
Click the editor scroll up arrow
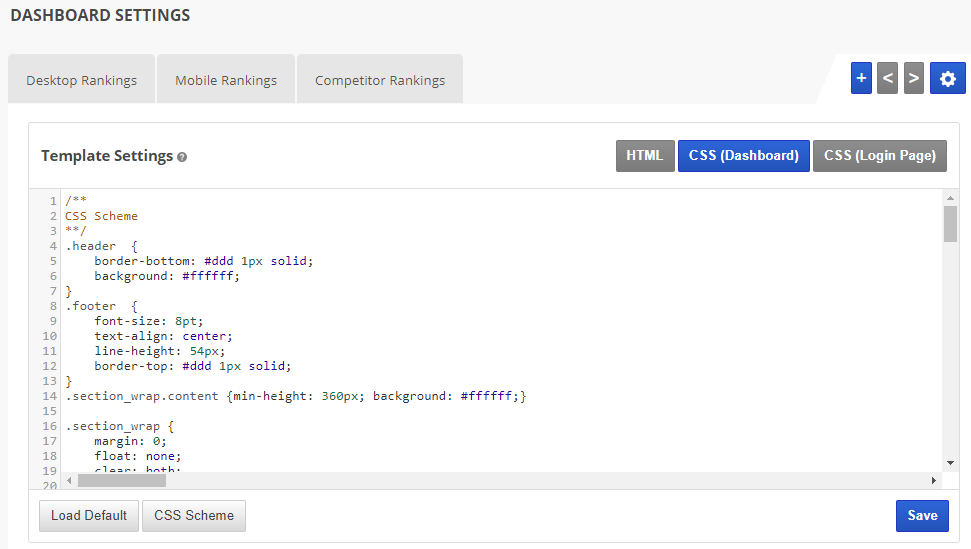coord(950,198)
